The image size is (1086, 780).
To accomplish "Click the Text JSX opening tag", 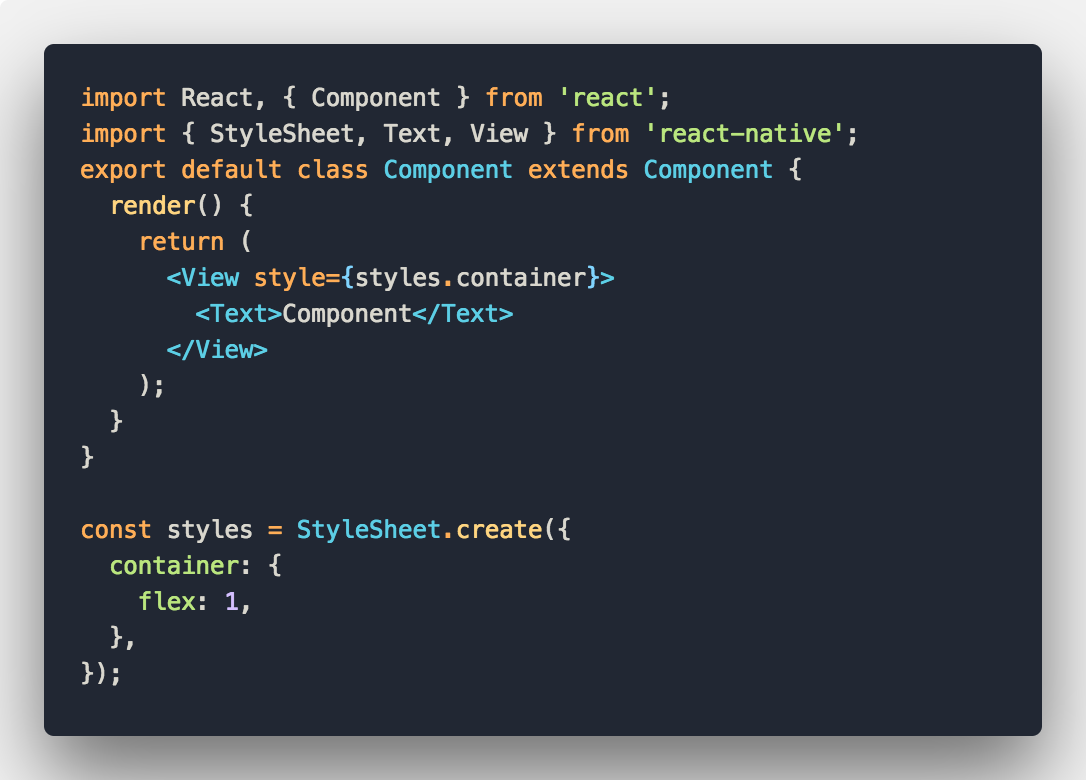I will [235, 313].
